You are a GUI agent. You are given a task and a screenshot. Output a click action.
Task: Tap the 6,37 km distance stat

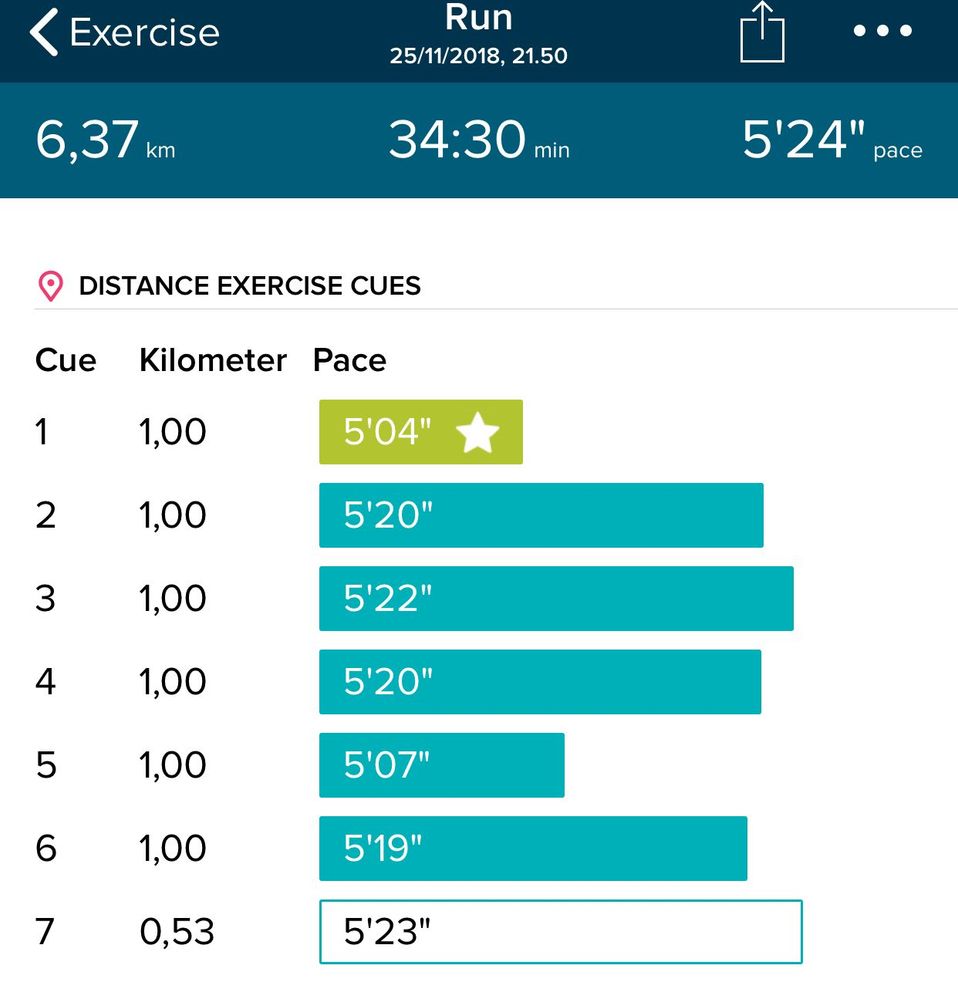coord(106,140)
